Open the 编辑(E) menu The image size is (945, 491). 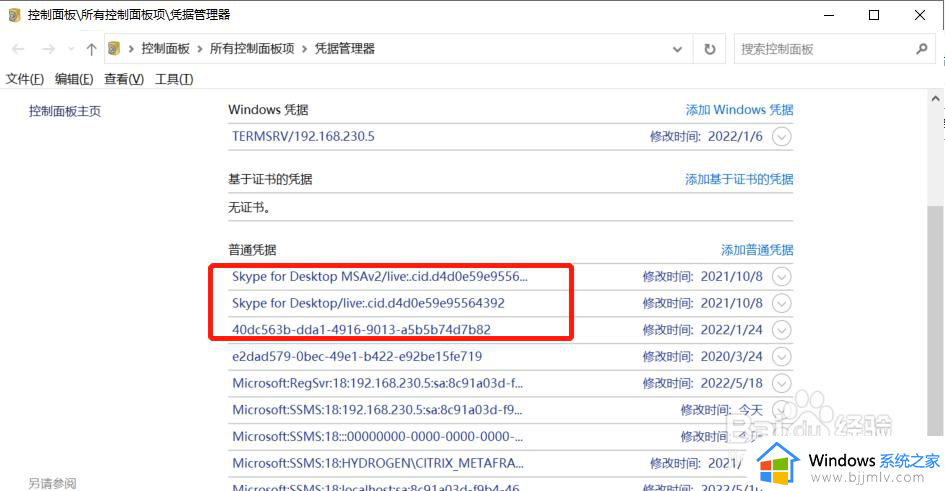click(74, 79)
